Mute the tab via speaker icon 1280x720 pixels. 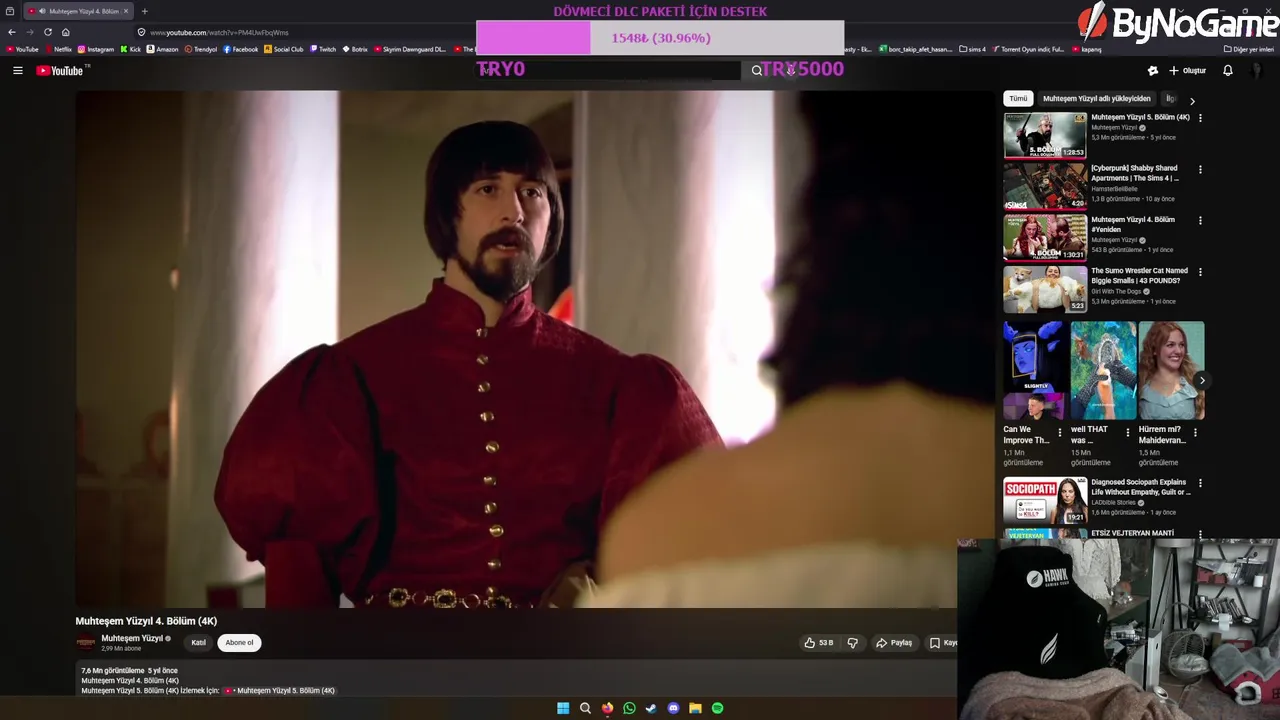coord(41,11)
